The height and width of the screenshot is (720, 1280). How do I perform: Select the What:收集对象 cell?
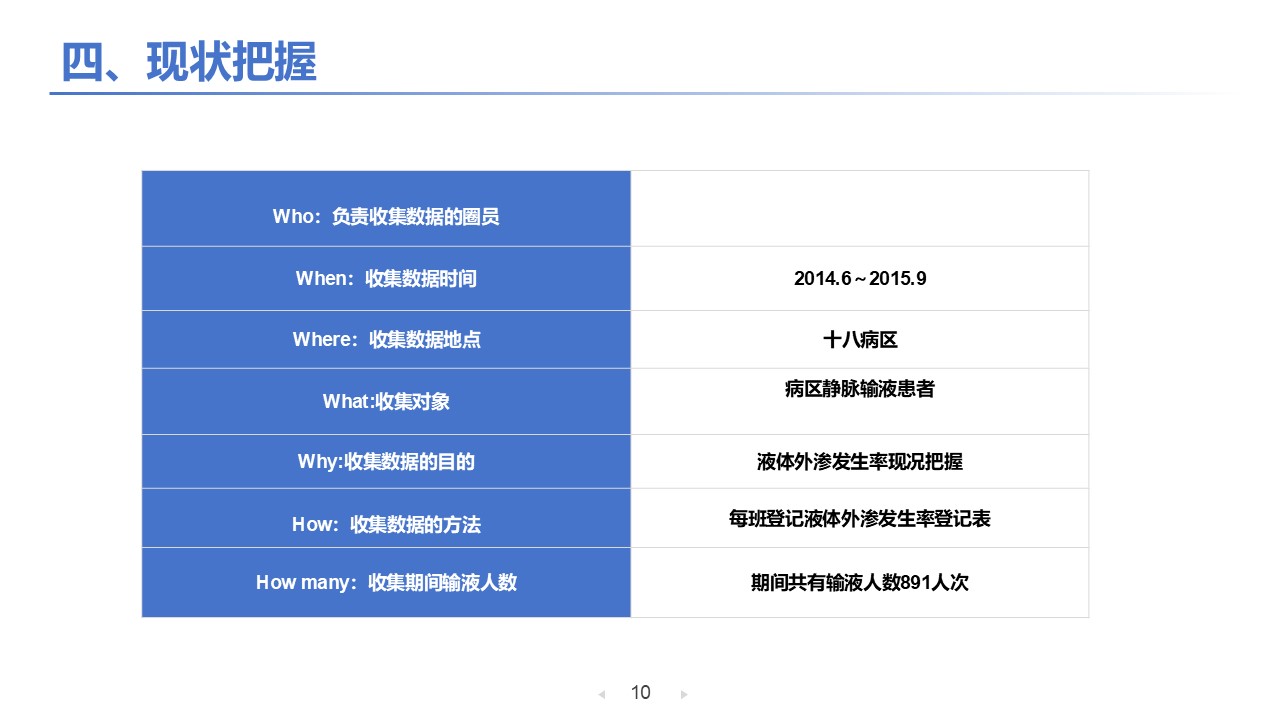point(386,401)
